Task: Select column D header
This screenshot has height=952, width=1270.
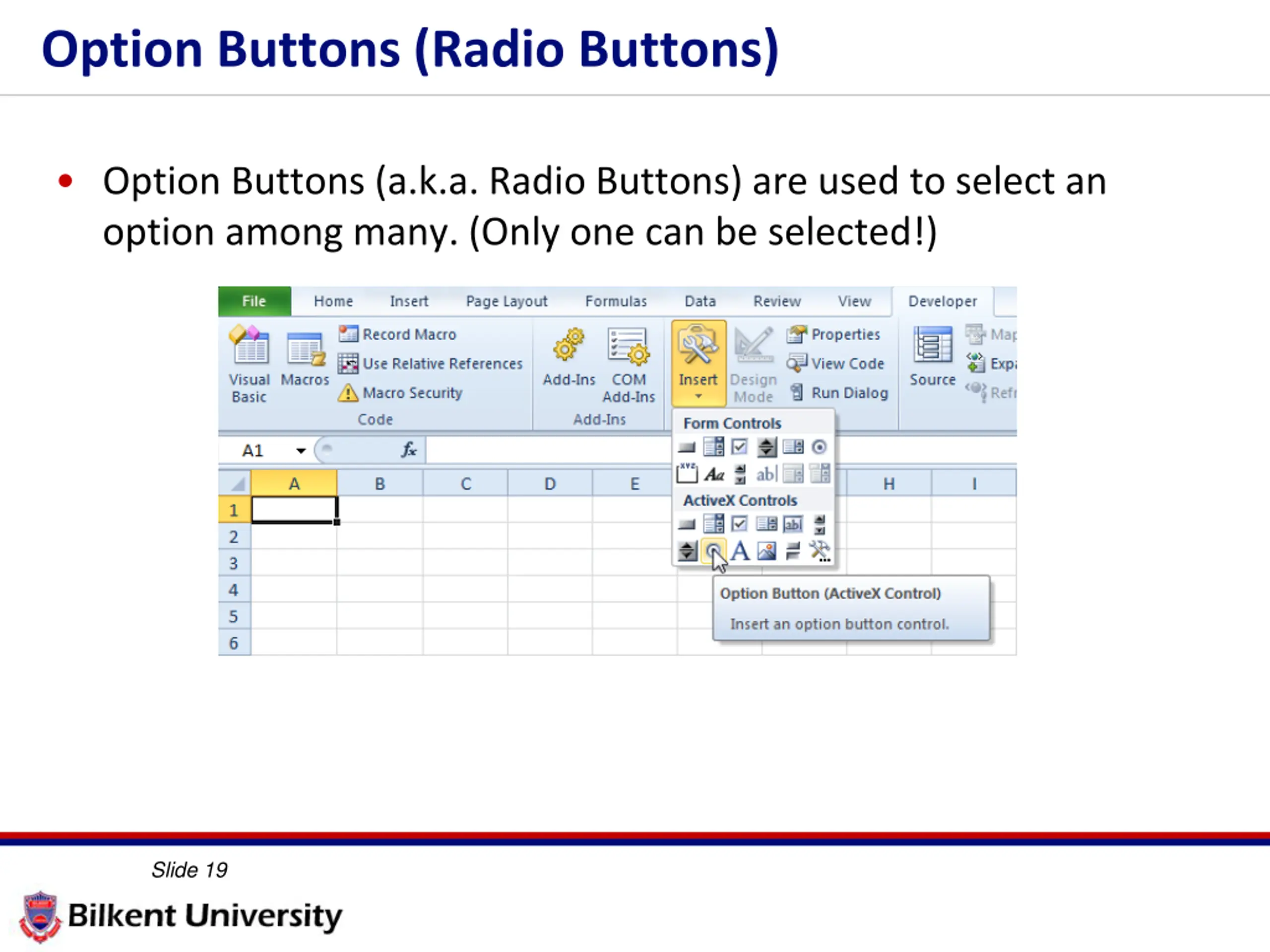Action: [550, 483]
